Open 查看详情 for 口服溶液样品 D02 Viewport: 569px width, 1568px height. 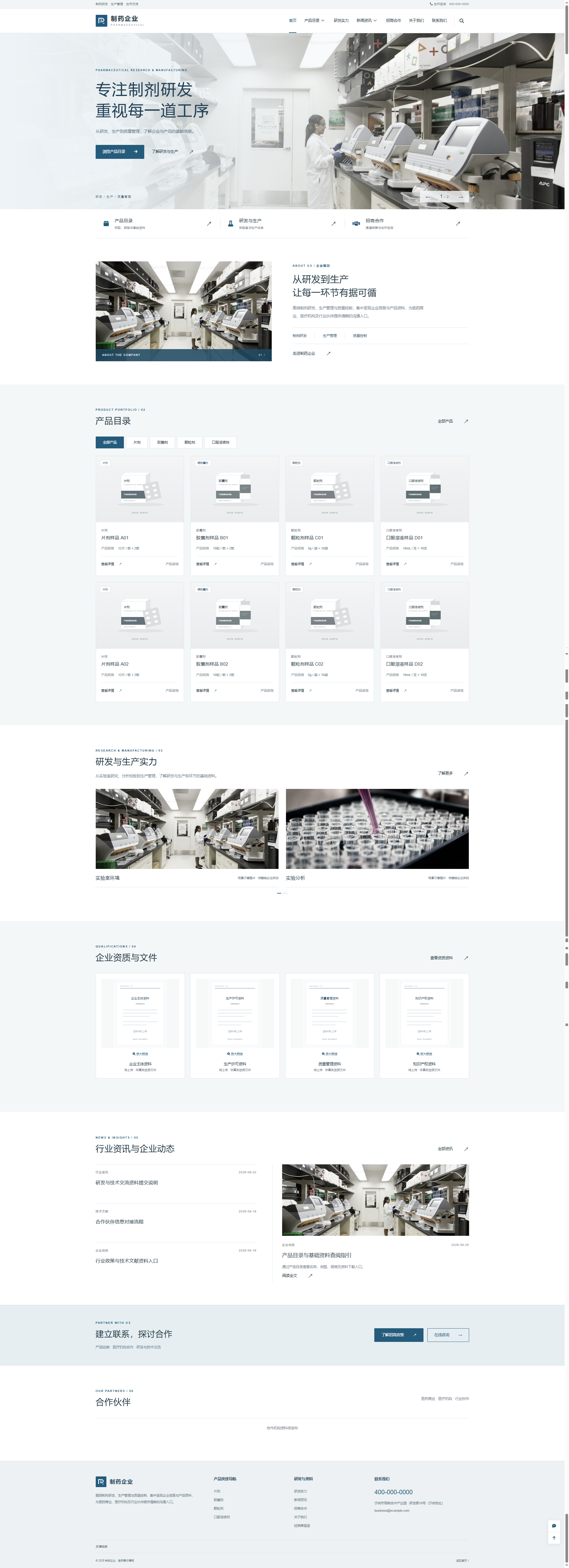click(396, 690)
